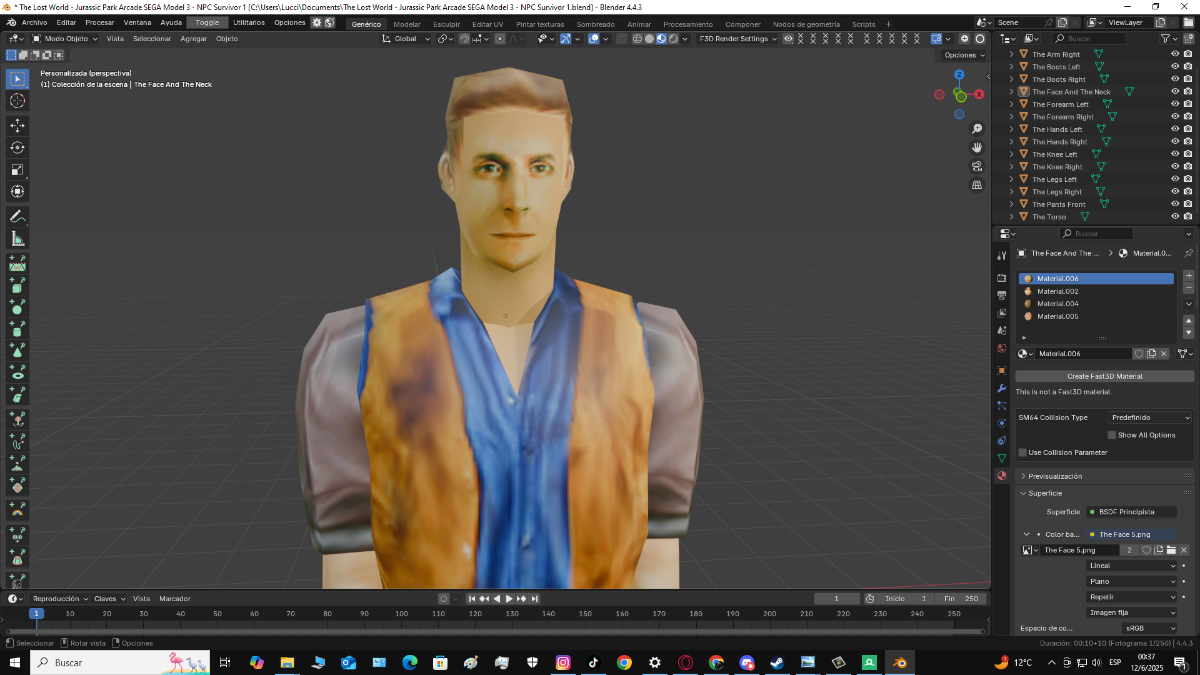1200x675 pixels.
Task: Toggle X-ray display in viewport header
Action: tap(621, 39)
